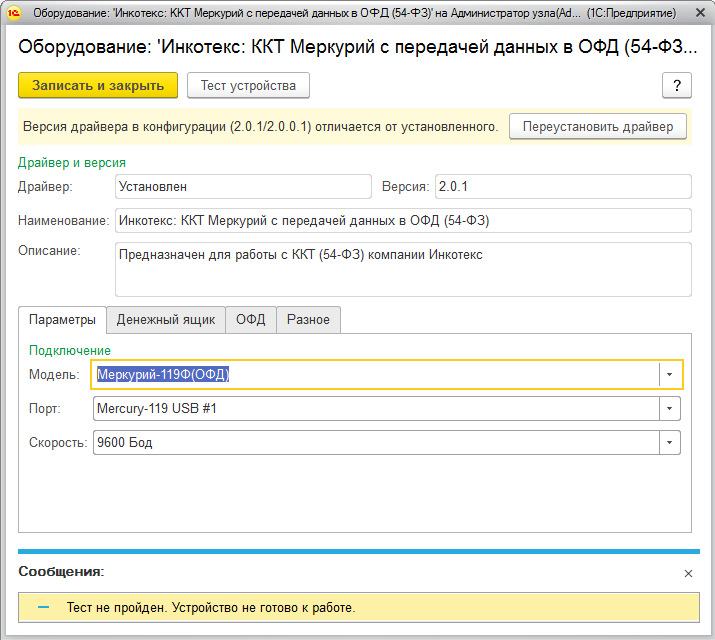Click the Версия field showing 2.0.1
This screenshot has width=715, height=640.
(562, 187)
